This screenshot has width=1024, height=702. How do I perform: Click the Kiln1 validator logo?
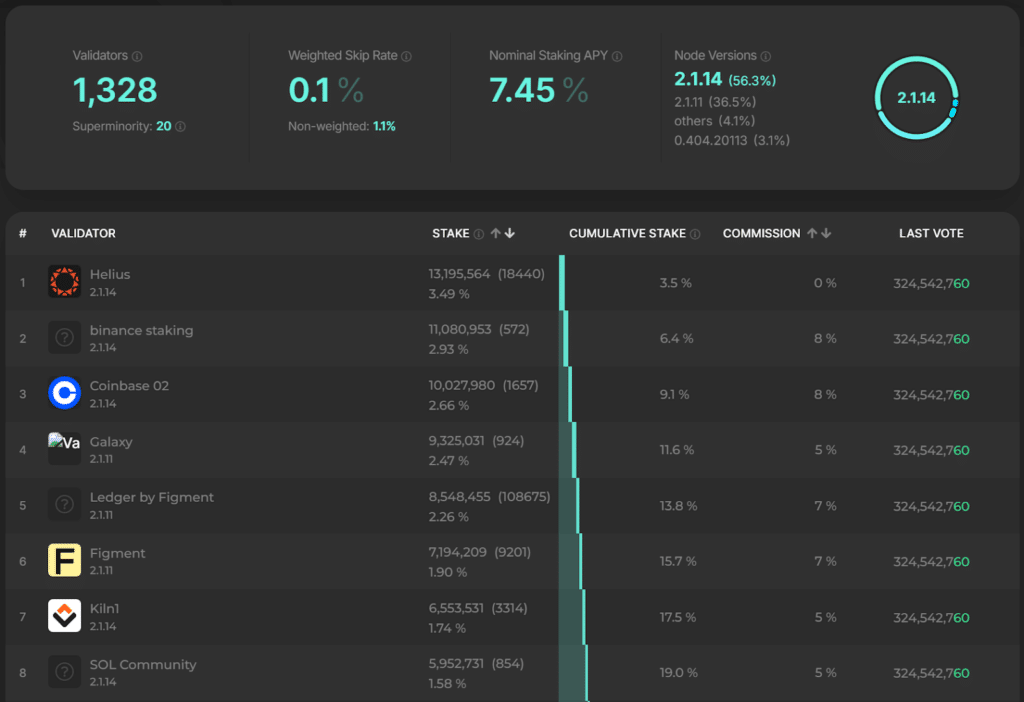click(x=65, y=616)
